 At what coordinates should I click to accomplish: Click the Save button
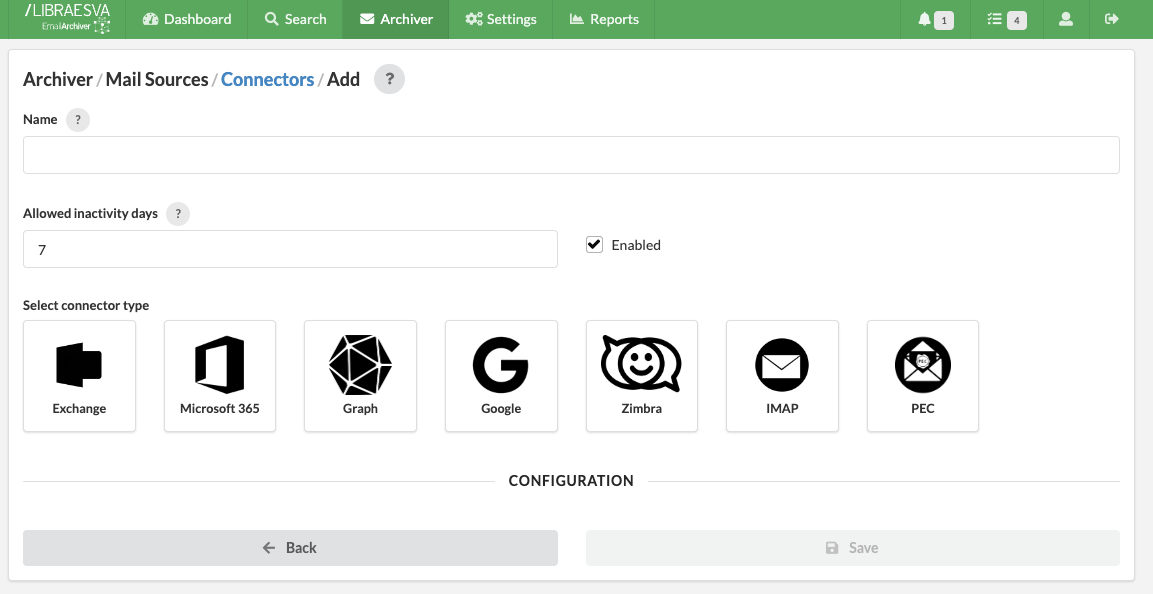pyautogui.click(x=853, y=548)
